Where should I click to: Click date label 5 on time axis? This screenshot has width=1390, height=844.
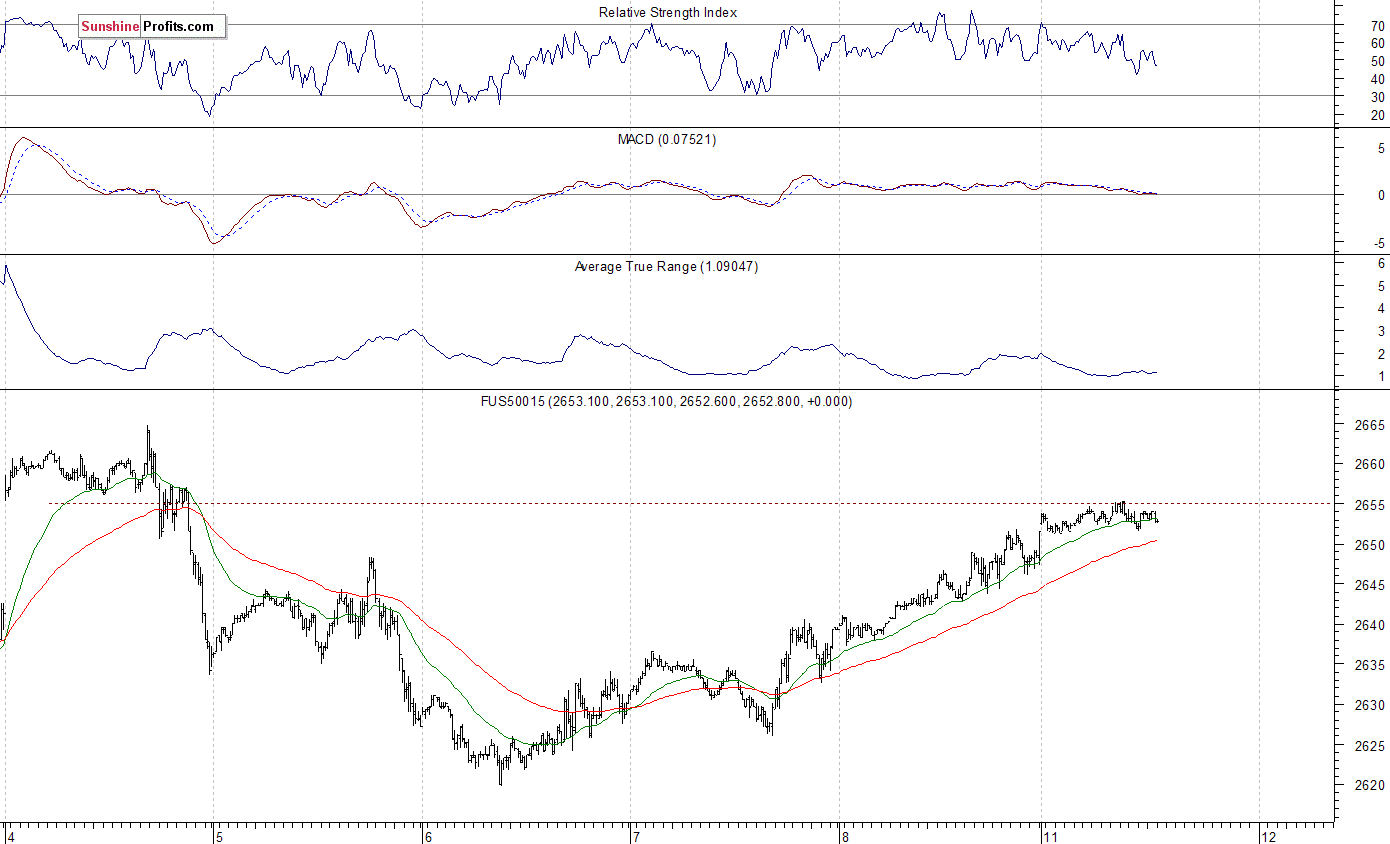click(x=219, y=836)
